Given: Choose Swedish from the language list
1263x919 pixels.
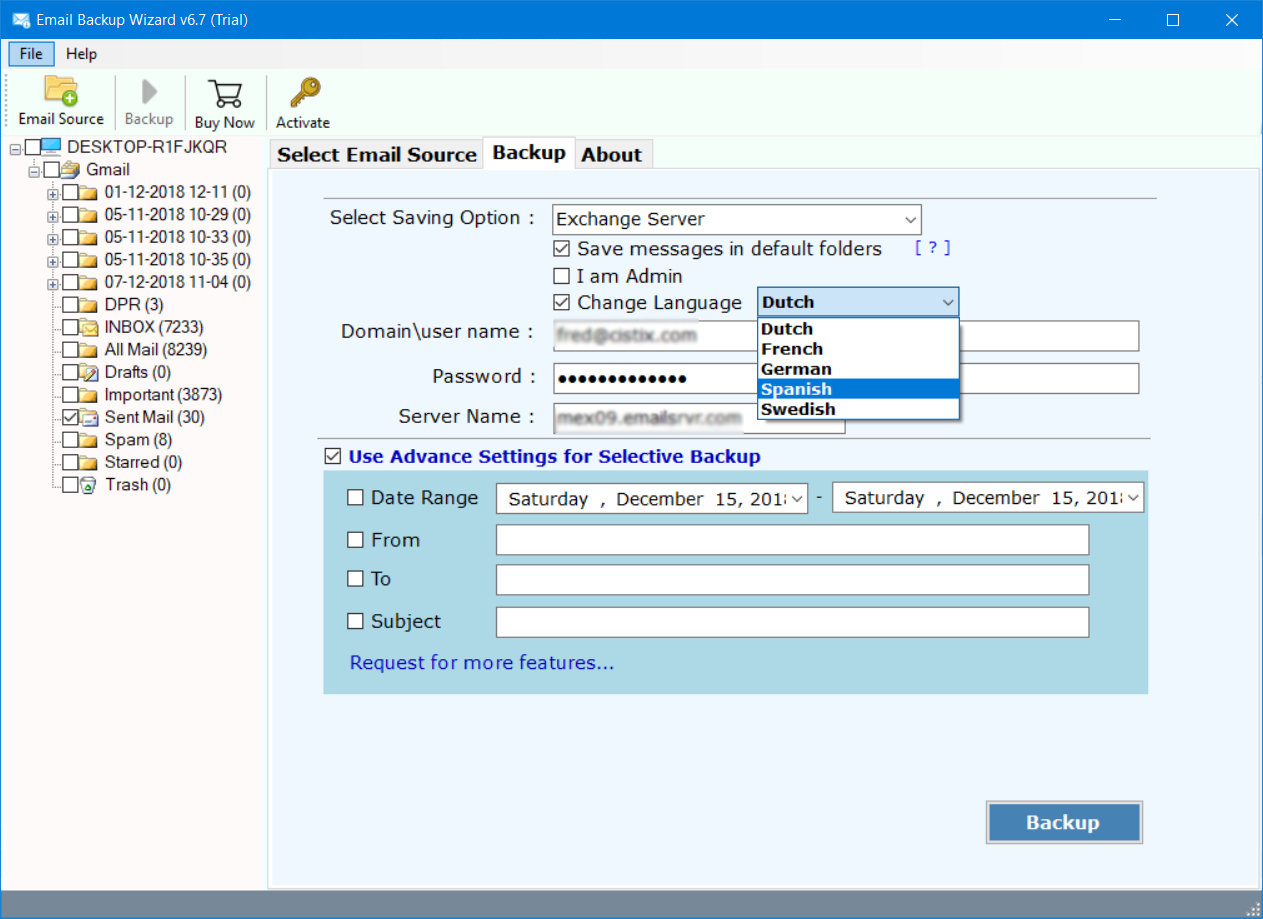Looking at the screenshot, I should click(x=858, y=409).
